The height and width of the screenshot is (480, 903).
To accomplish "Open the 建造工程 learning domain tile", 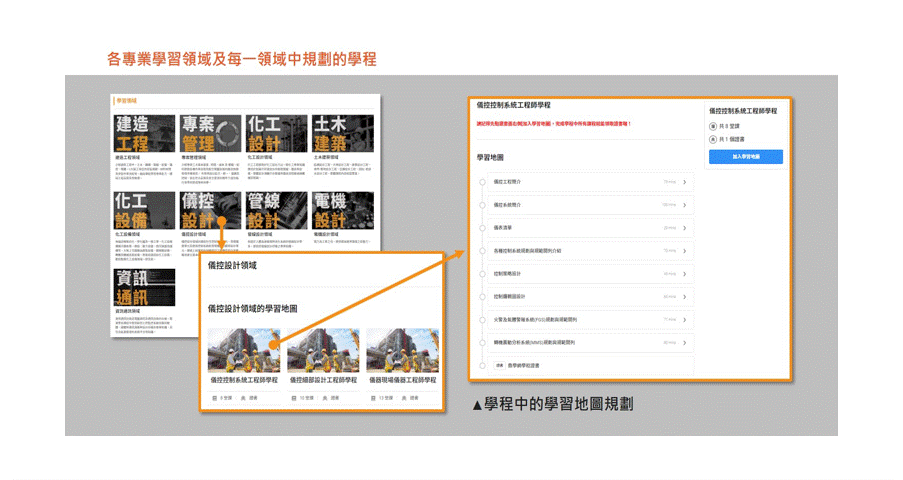I will click(146, 134).
